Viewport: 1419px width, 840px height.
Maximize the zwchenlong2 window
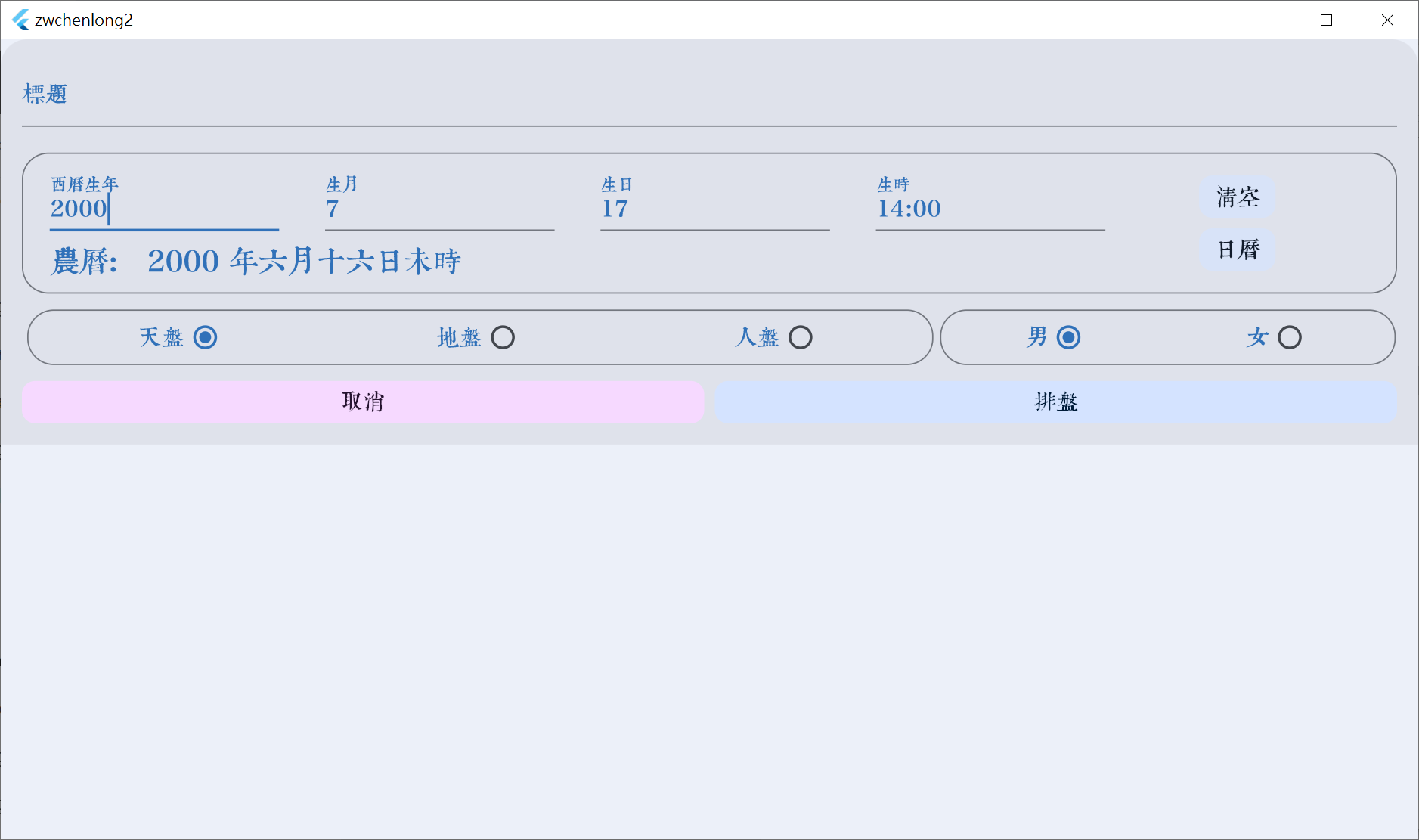tap(1326, 20)
